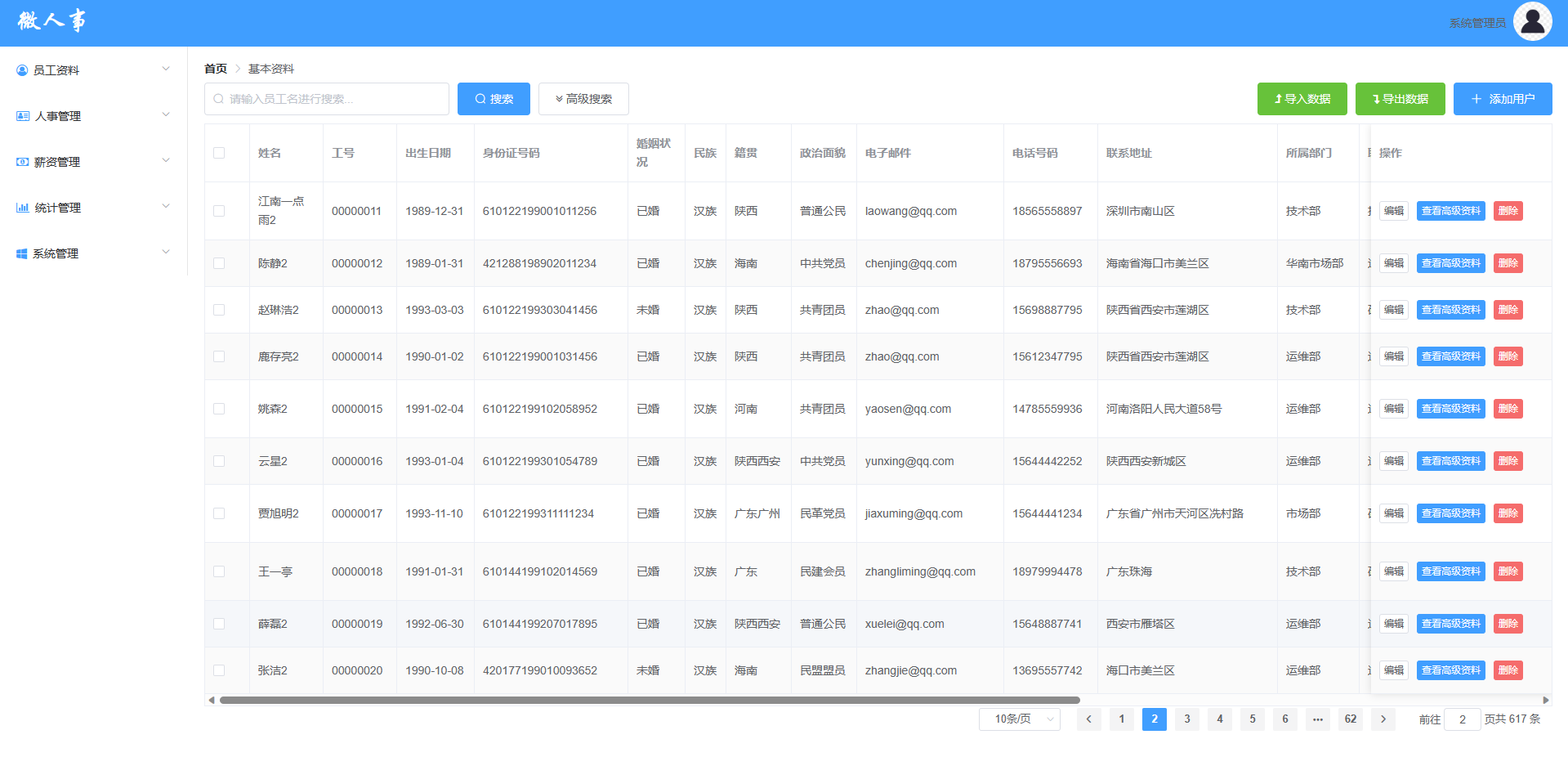Screen dimensions: 1568x757
Task: Click the 人事管理 card icon in the sidebar
Action: [x=23, y=116]
